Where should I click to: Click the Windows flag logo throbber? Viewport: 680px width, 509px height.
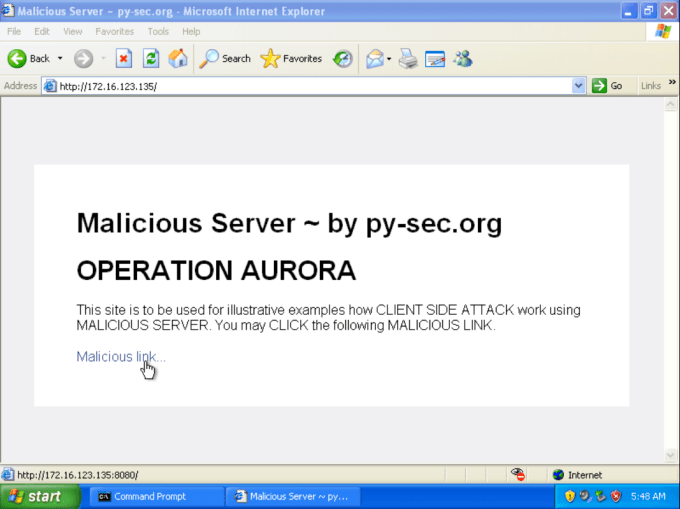coord(663,31)
